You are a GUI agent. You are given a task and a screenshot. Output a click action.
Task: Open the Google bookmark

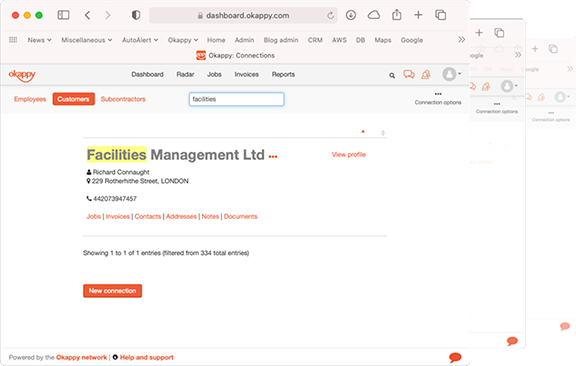coord(412,40)
